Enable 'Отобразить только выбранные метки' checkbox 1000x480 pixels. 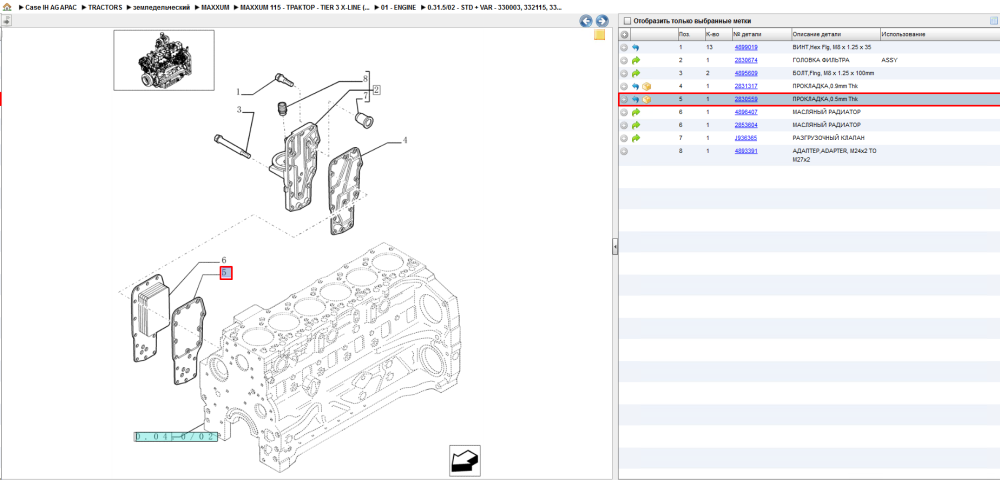[627, 21]
